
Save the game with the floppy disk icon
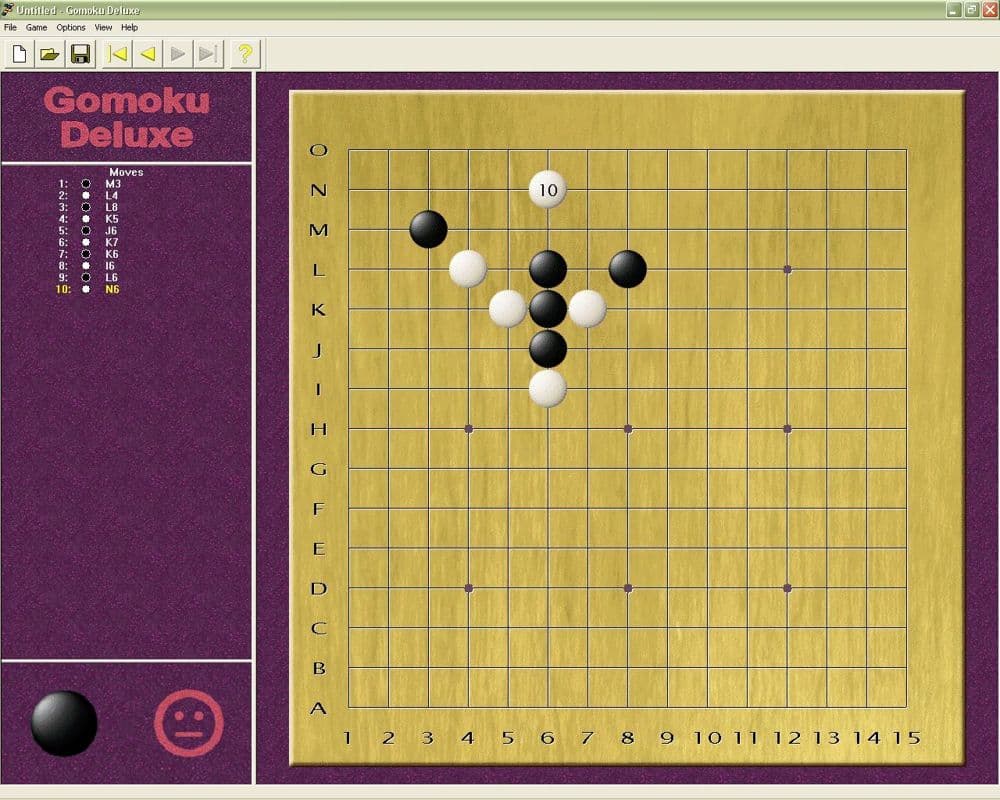tap(80, 54)
